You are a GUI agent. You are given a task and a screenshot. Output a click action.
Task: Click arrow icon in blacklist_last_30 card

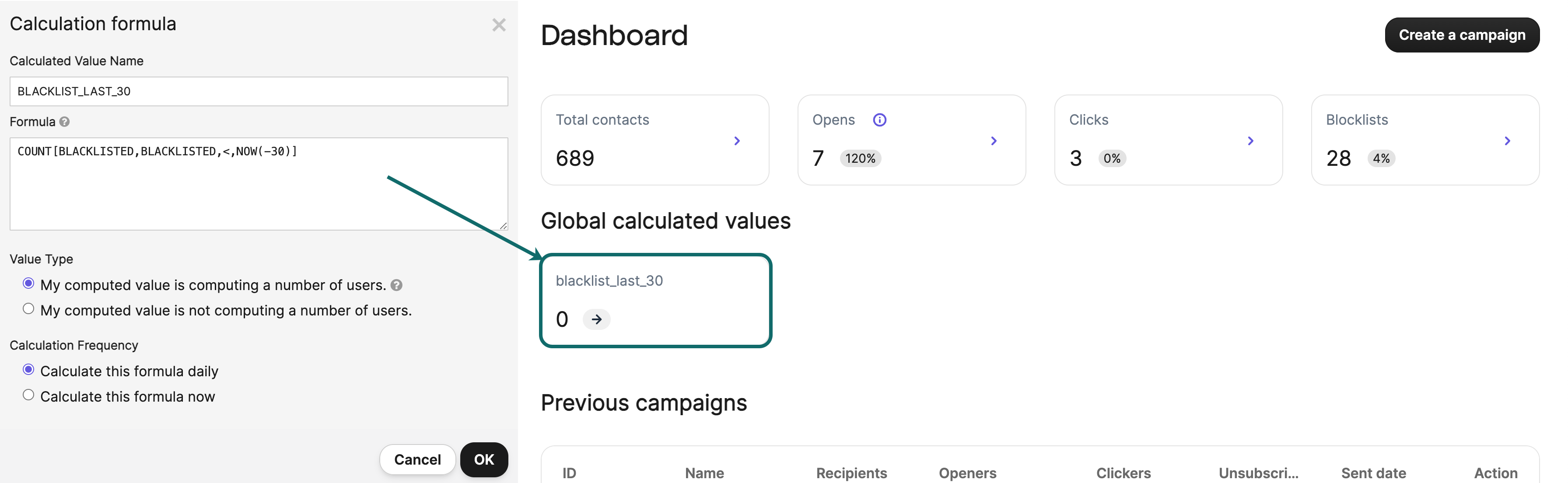tap(596, 319)
